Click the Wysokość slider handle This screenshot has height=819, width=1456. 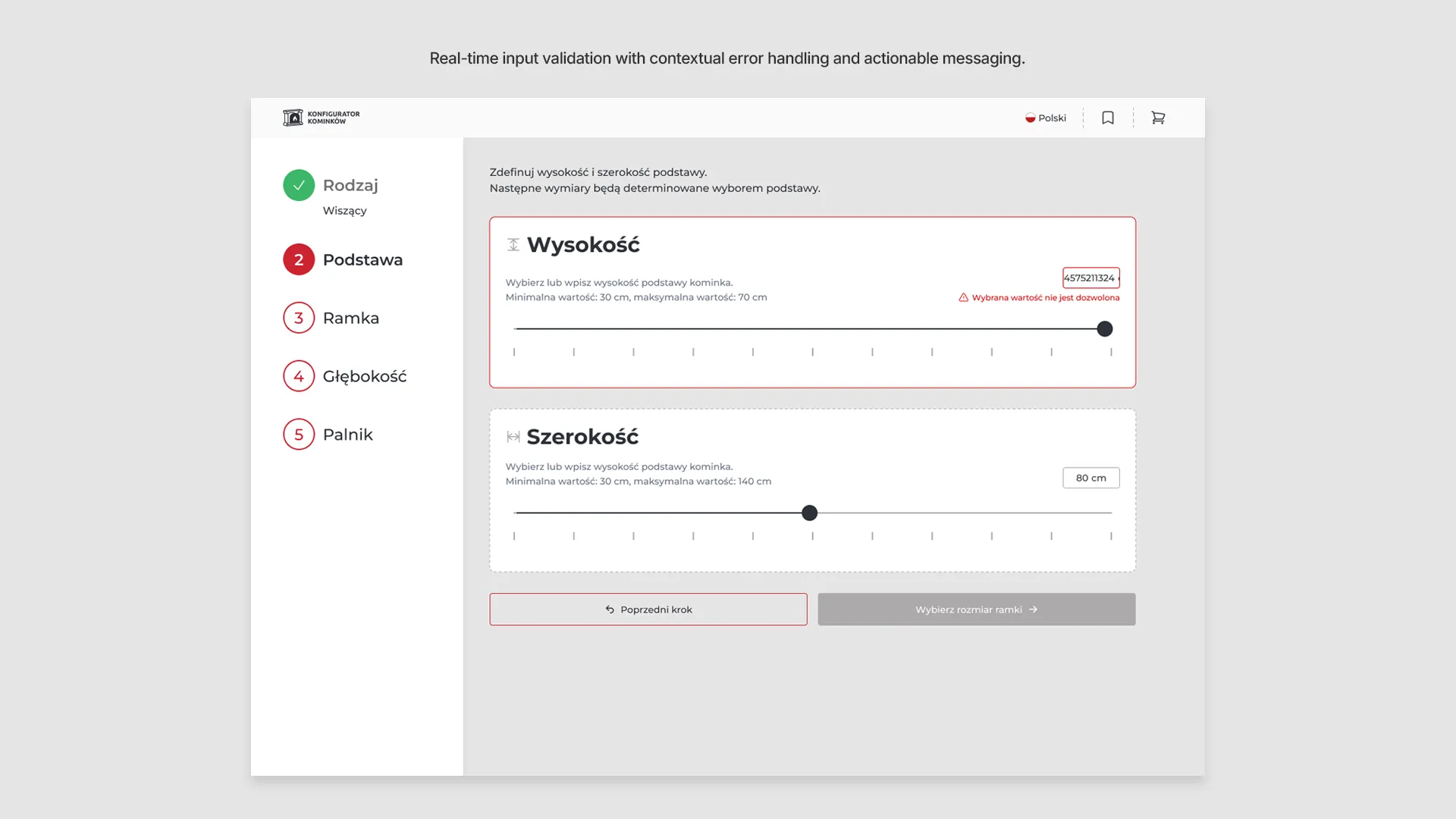(x=1105, y=328)
